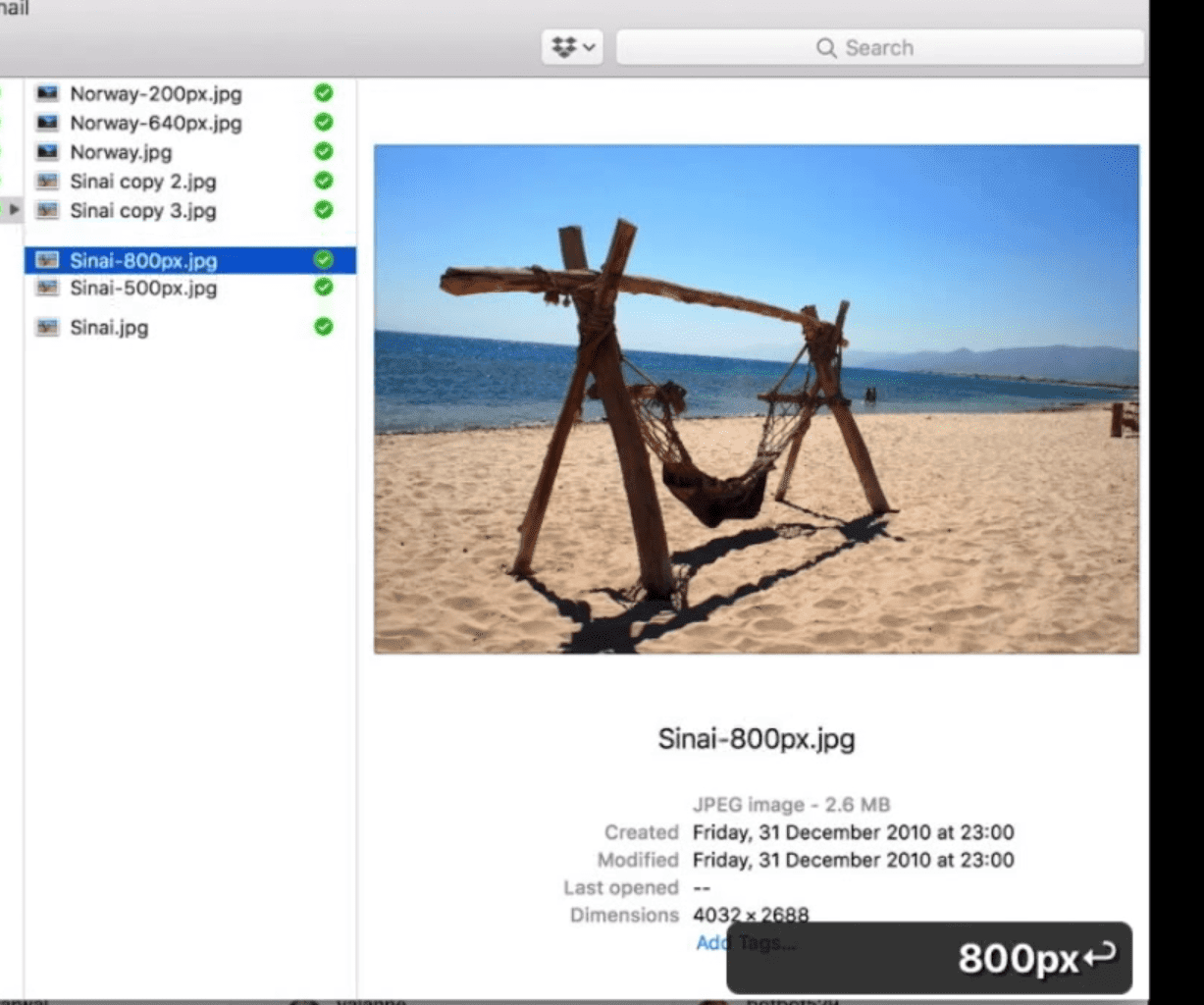Click the Sinai copy 3.jpg file icon
Image resolution: width=1204 pixels, height=1005 pixels.
pos(47,211)
